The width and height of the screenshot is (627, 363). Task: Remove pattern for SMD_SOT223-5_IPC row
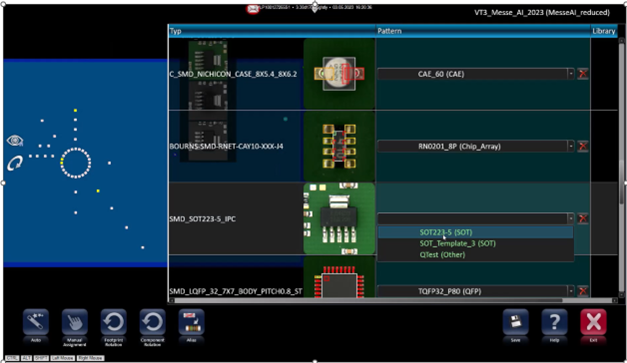click(x=583, y=219)
